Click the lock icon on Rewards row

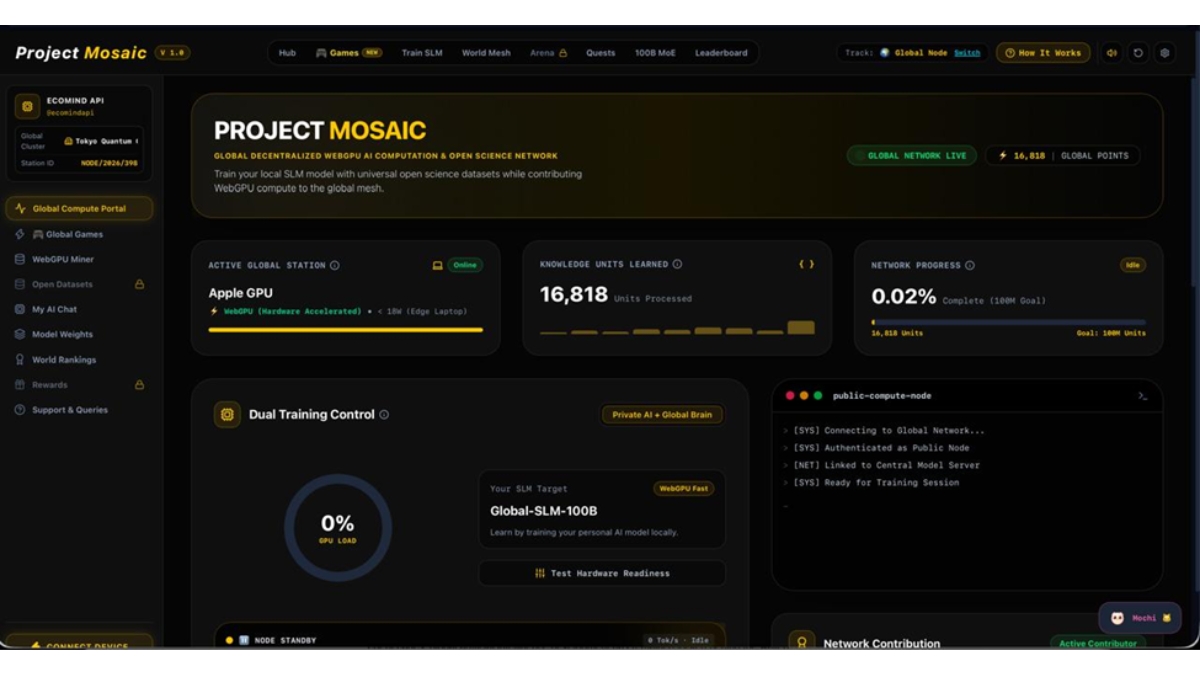click(x=139, y=384)
